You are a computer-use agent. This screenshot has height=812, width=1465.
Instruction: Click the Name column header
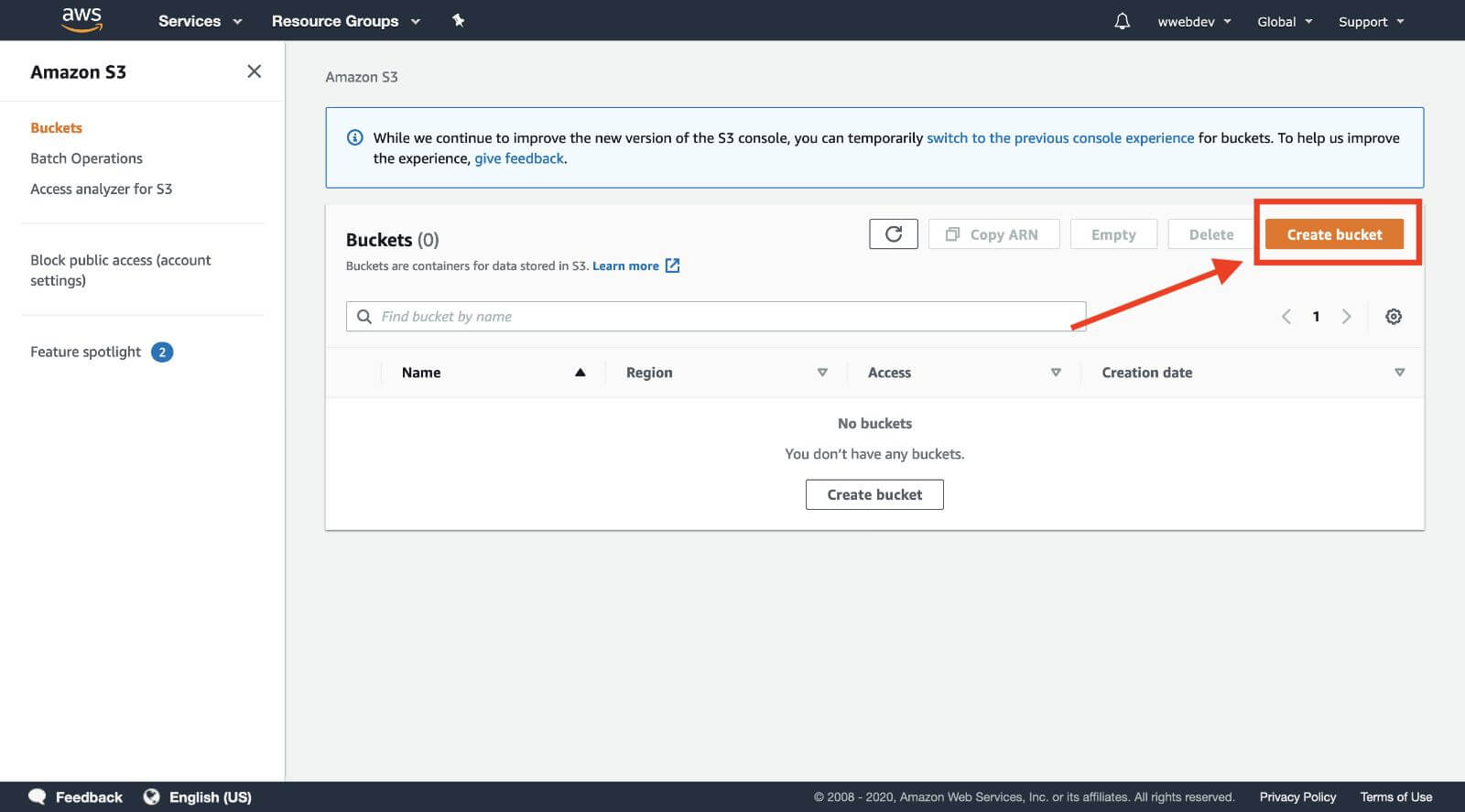tap(421, 373)
